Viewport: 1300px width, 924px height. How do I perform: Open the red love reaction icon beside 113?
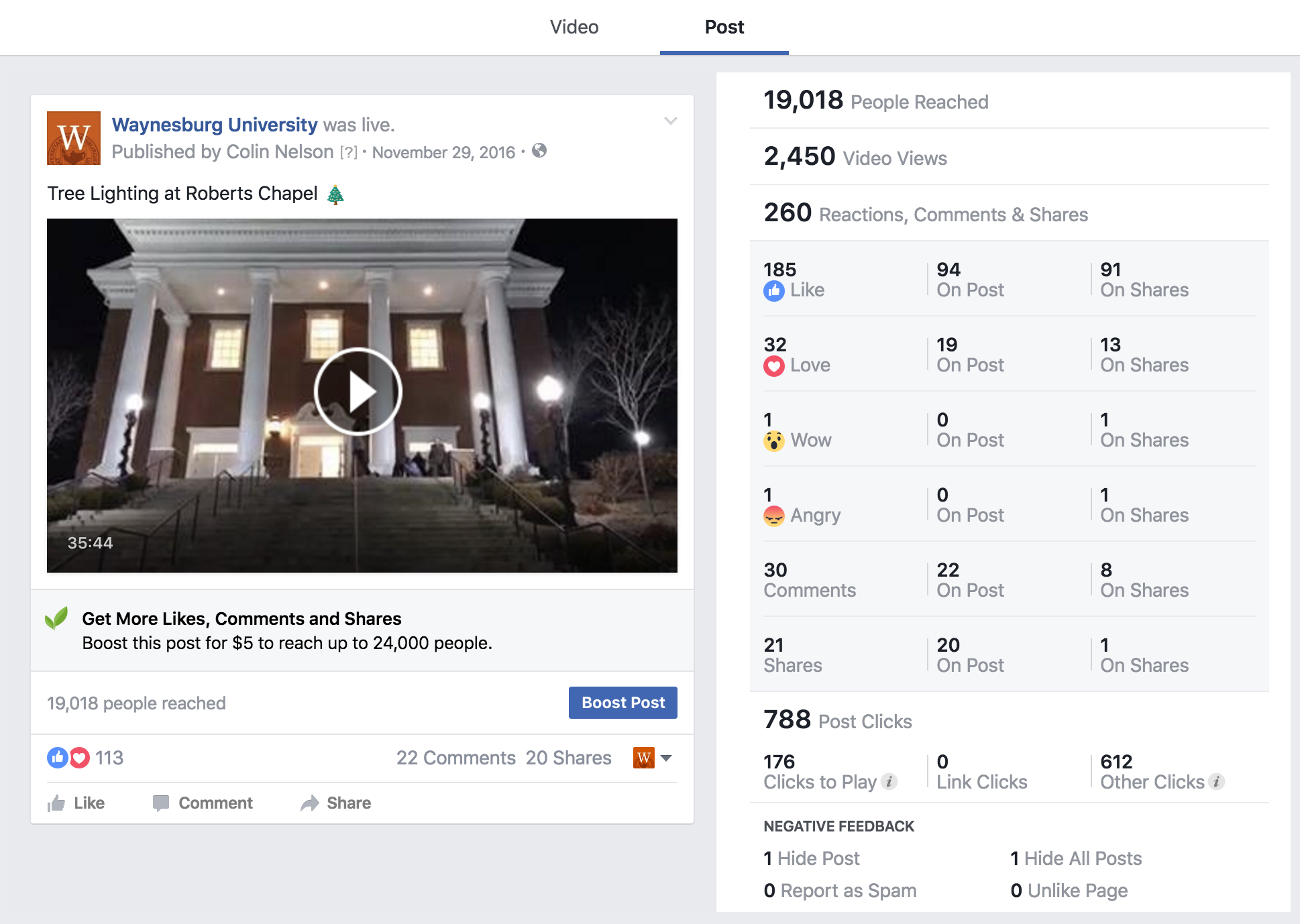coord(79,758)
